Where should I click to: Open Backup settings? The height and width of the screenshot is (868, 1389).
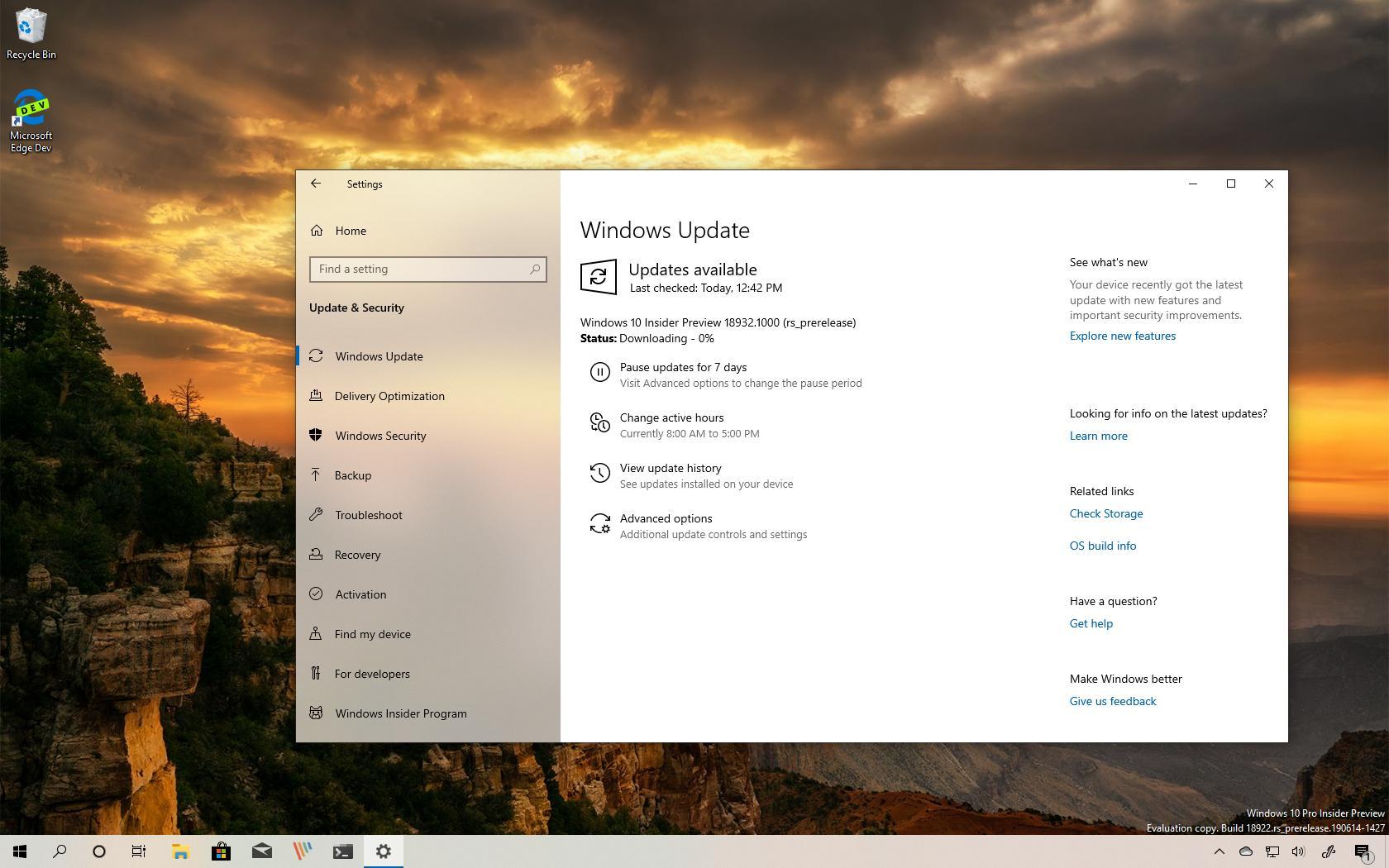click(427, 475)
